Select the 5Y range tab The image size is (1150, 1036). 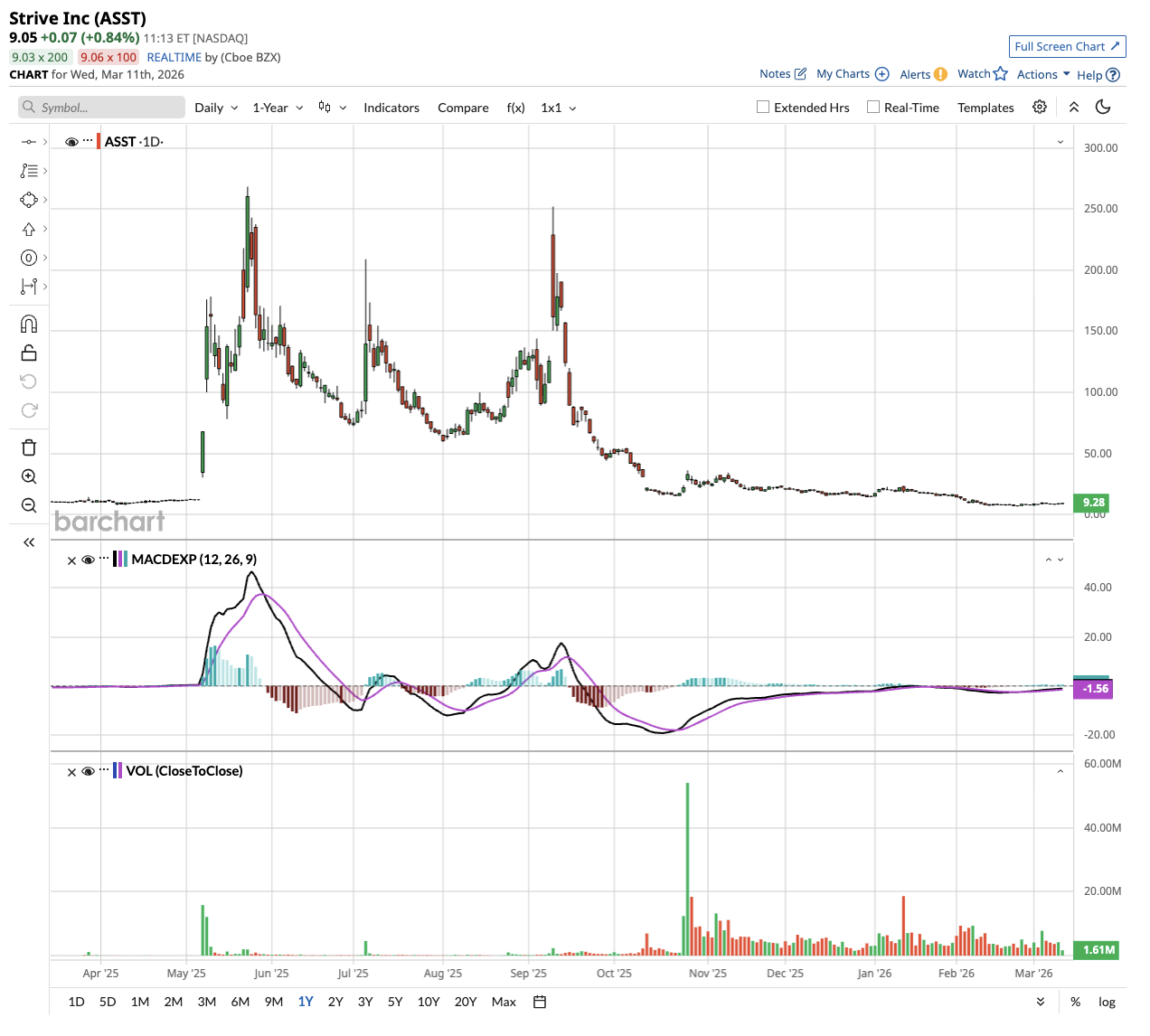pos(395,1002)
